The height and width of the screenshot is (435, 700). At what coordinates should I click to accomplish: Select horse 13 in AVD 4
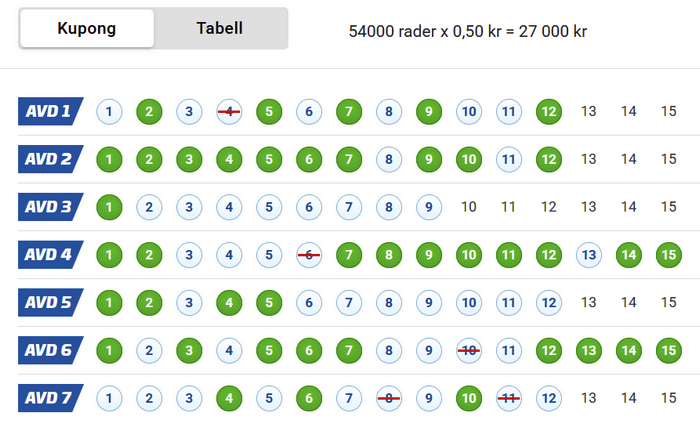click(589, 255)
